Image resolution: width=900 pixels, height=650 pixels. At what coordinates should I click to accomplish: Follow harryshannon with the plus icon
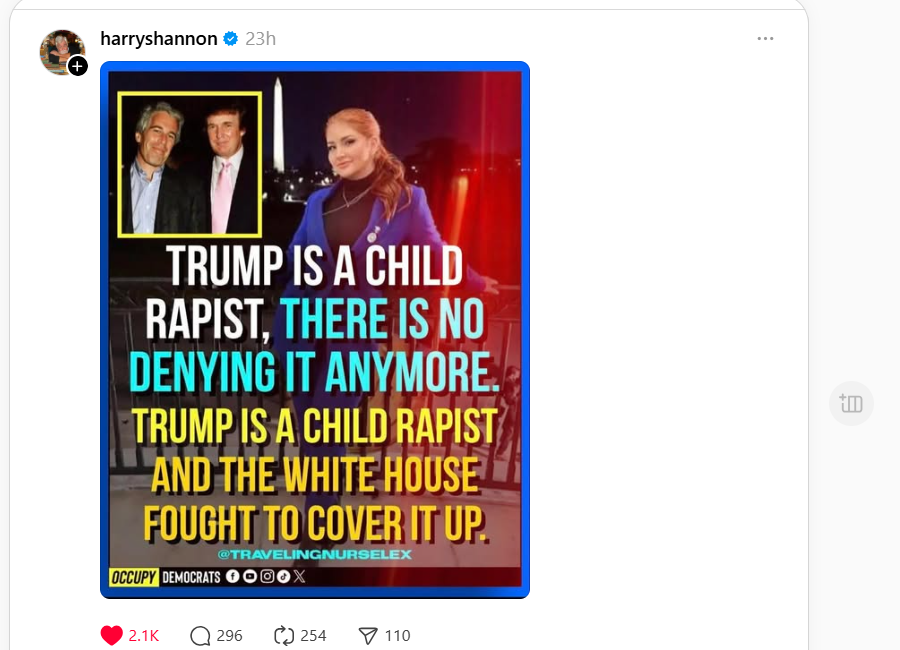[x=78, y=66]
